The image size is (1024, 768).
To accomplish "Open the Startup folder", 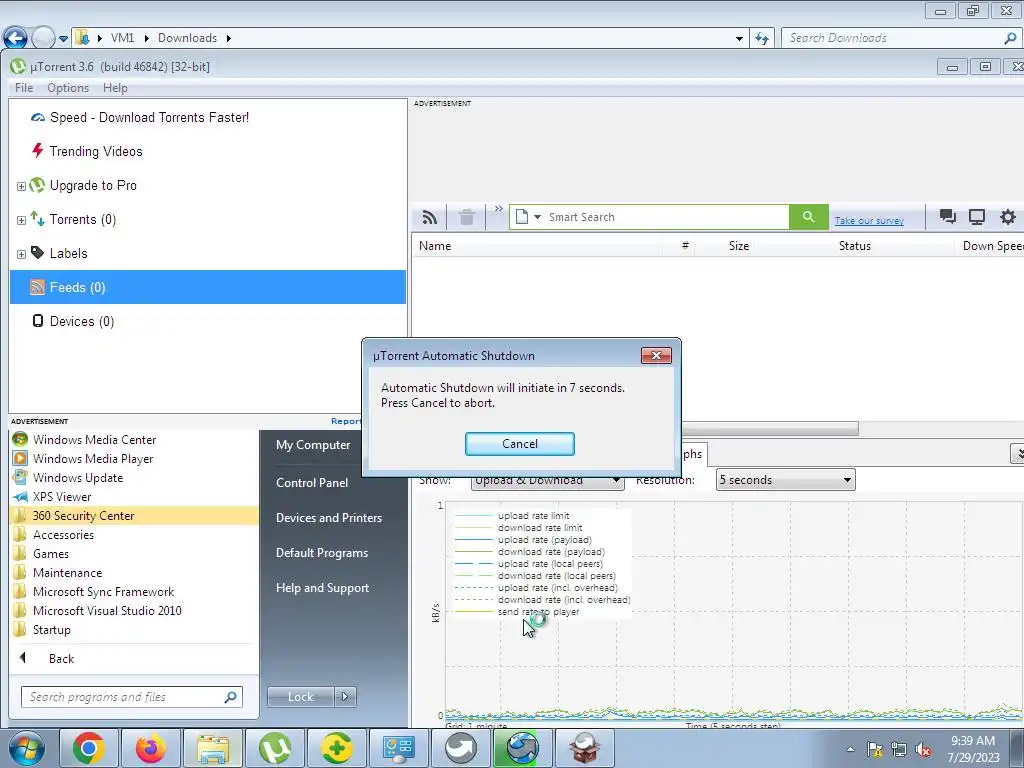I will 52,630.
